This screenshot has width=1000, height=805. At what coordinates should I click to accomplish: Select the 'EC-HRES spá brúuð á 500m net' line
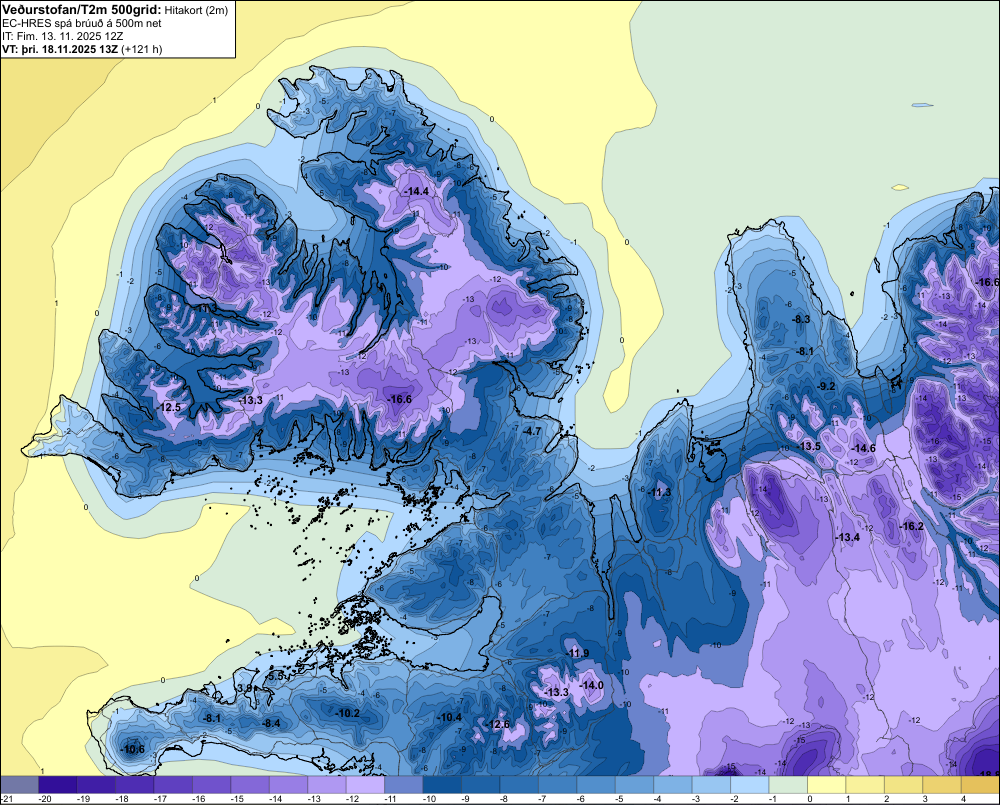tap(82, 24)
